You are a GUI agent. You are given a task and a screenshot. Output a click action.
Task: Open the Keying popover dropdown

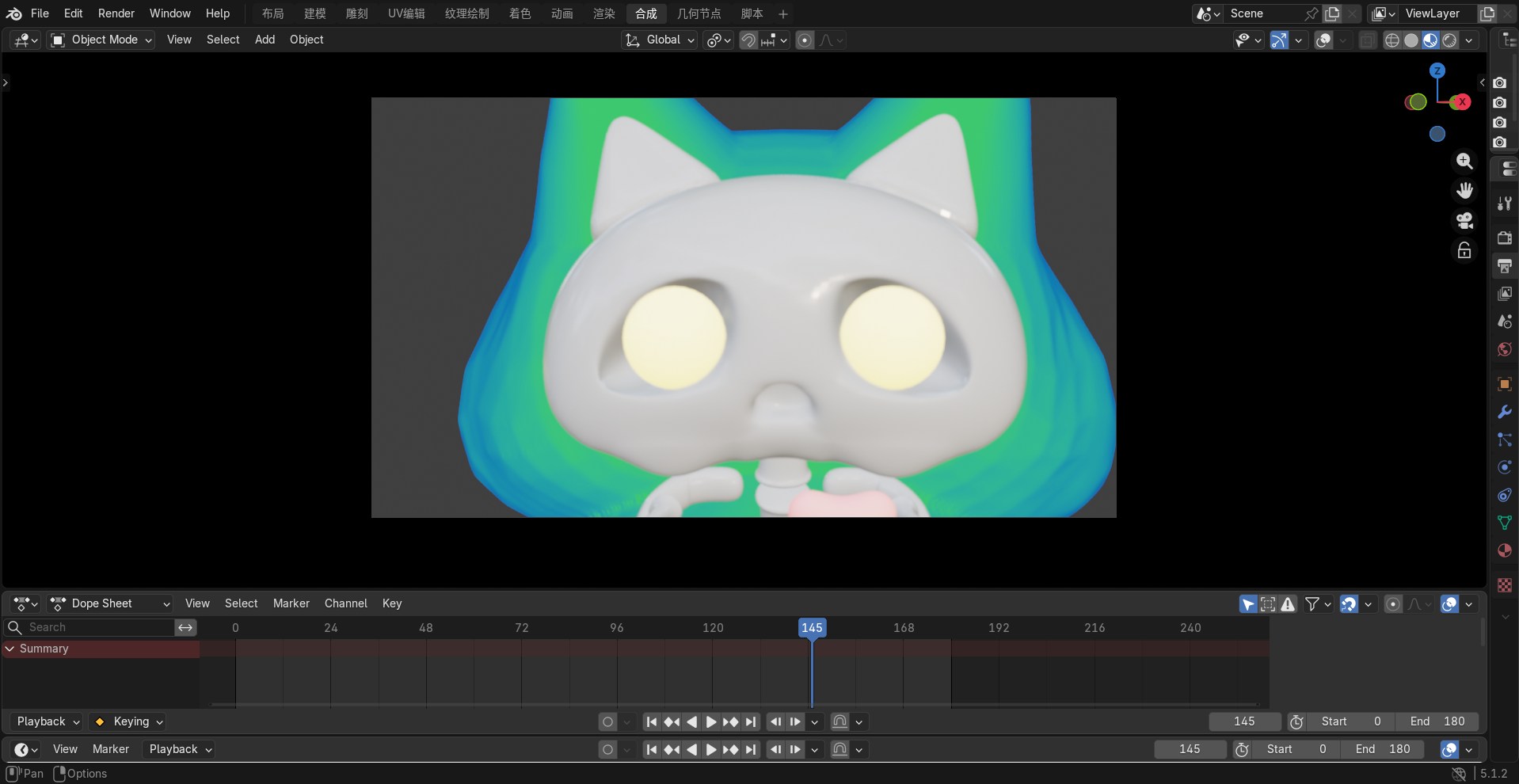[x=127, y=721]
